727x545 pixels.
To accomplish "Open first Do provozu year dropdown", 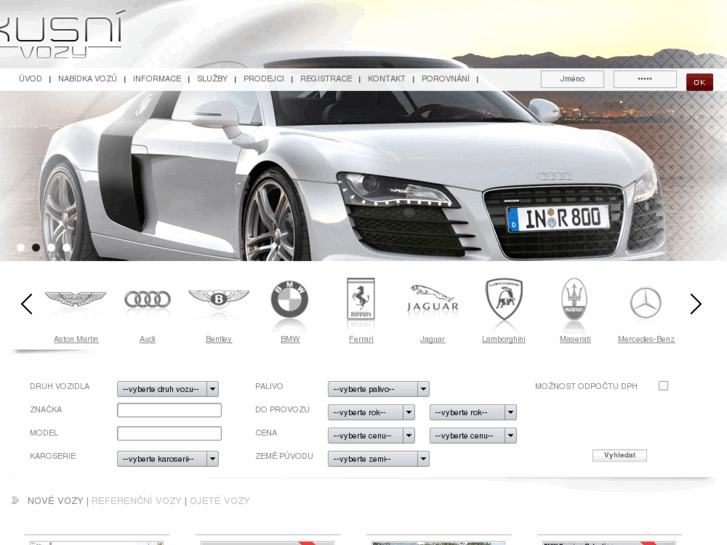I will click(x=371, y=412).
